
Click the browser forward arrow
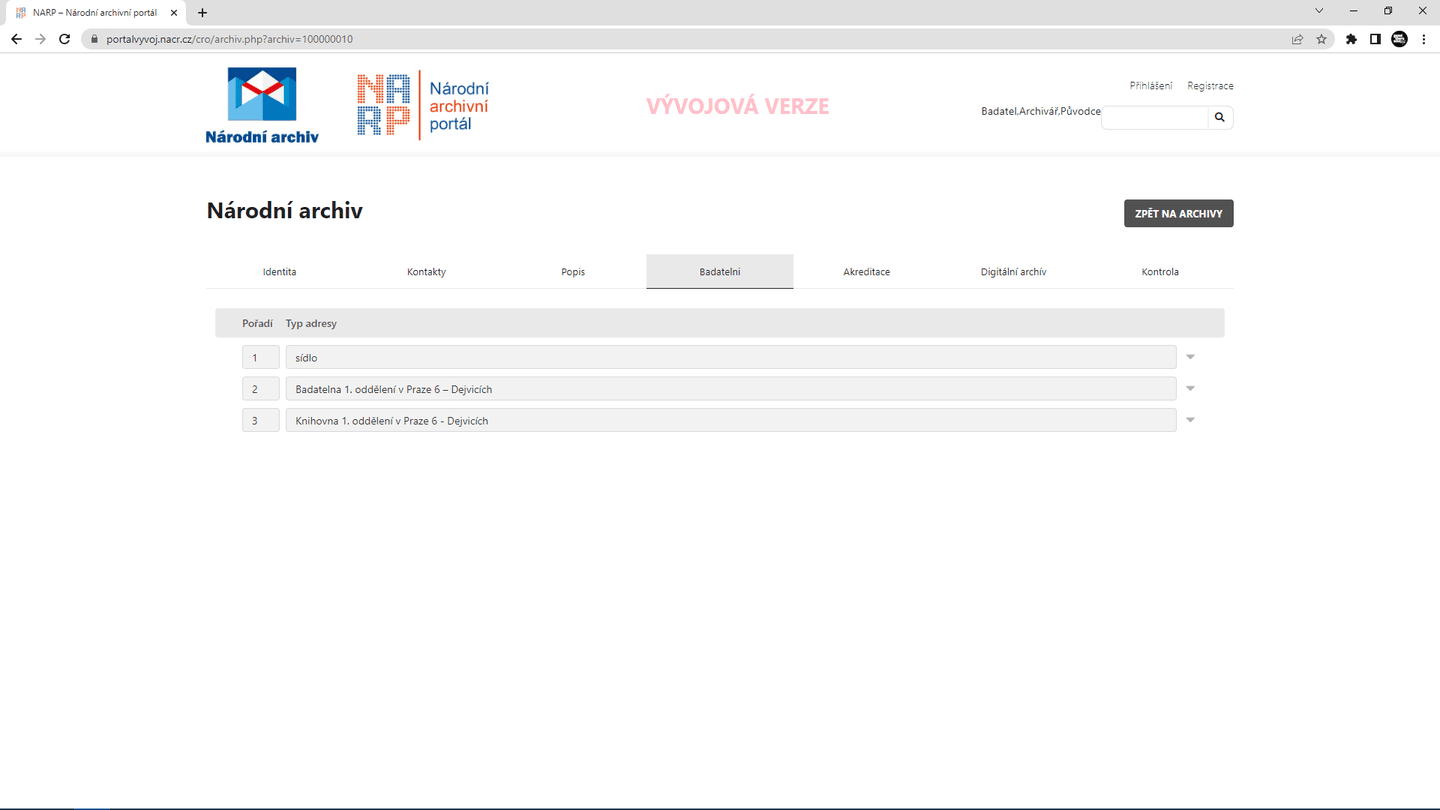[40, 39]
